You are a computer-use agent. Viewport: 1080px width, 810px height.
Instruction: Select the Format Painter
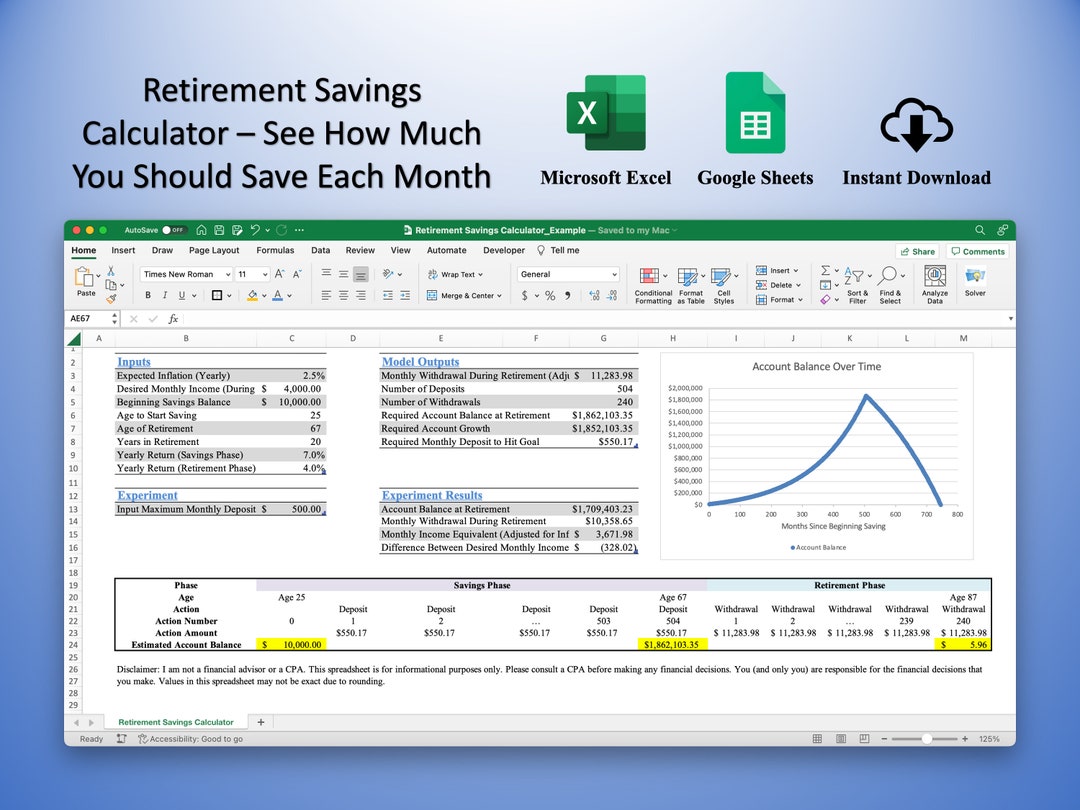pos(112,297)
